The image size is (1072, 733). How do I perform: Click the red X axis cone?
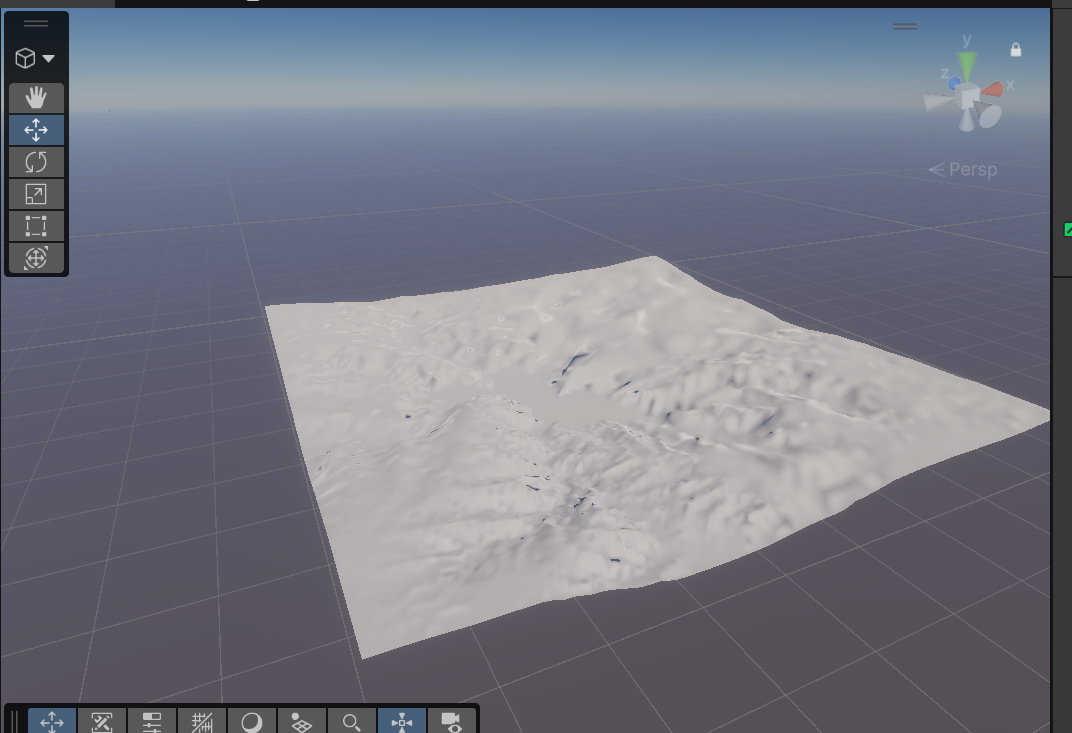click(993, 89)
